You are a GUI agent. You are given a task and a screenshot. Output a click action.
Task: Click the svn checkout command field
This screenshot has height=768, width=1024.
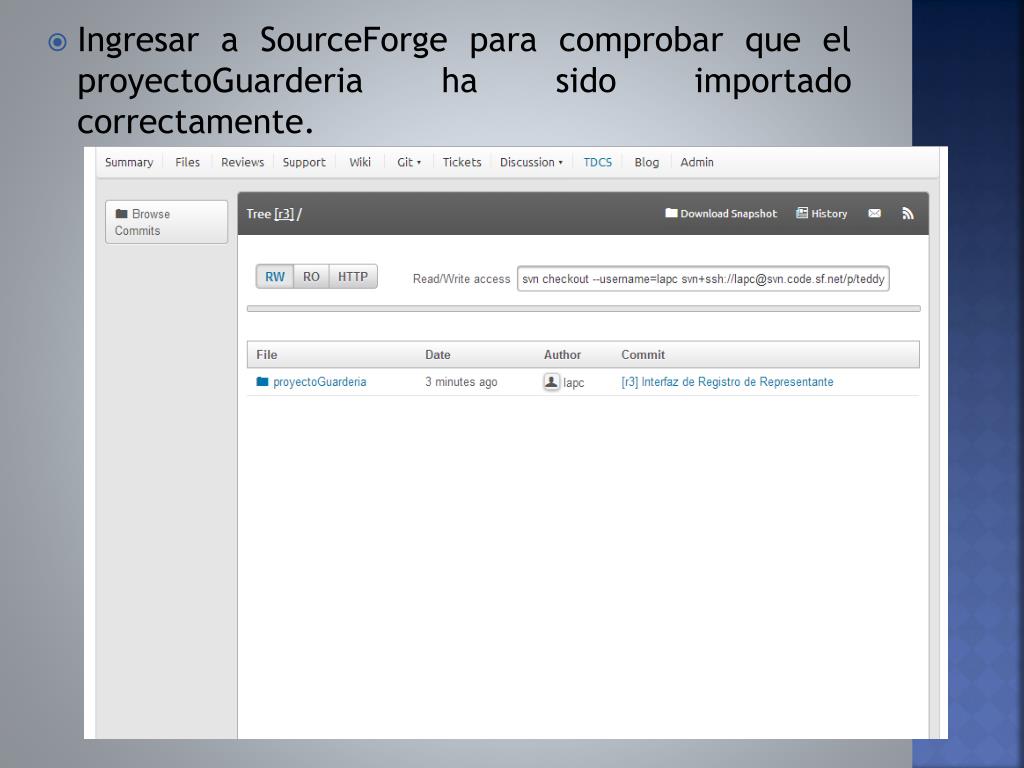[703, 279]
